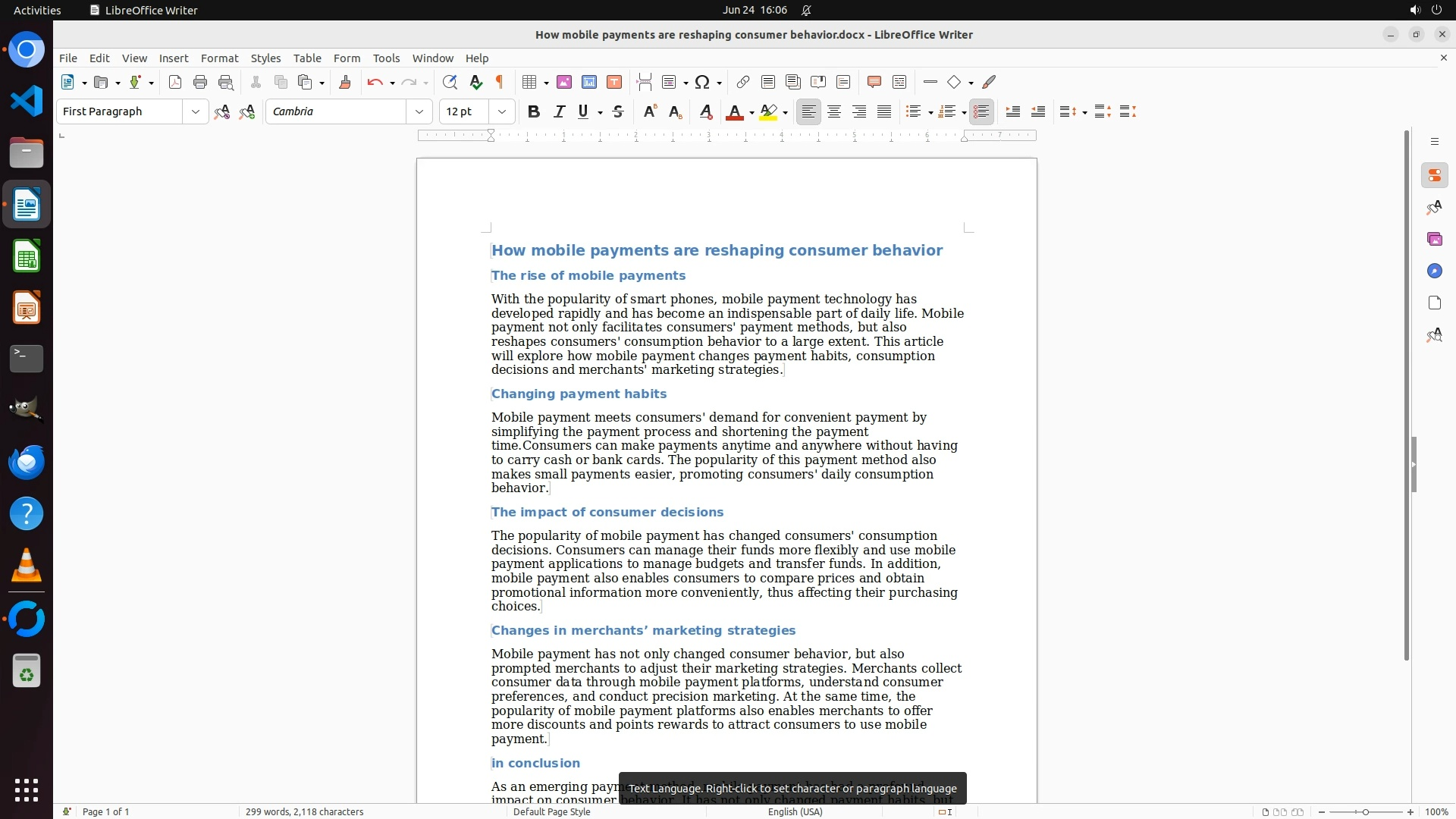The height and width of the screenshot is (819, 1456).
Task: Click the Print icon in toolbar
Action: pyautogui.click(x=200, y=82)
